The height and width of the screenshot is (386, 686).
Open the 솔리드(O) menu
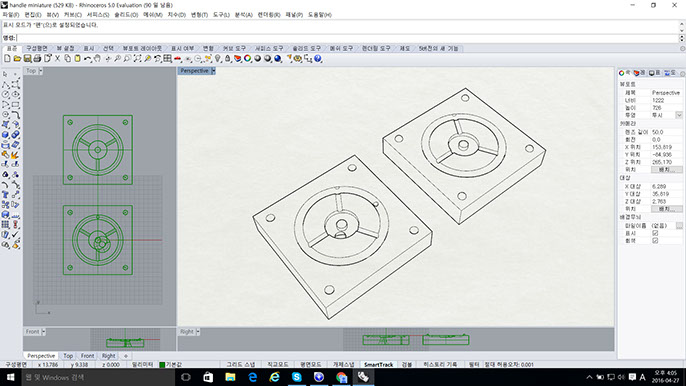point(126,14)
